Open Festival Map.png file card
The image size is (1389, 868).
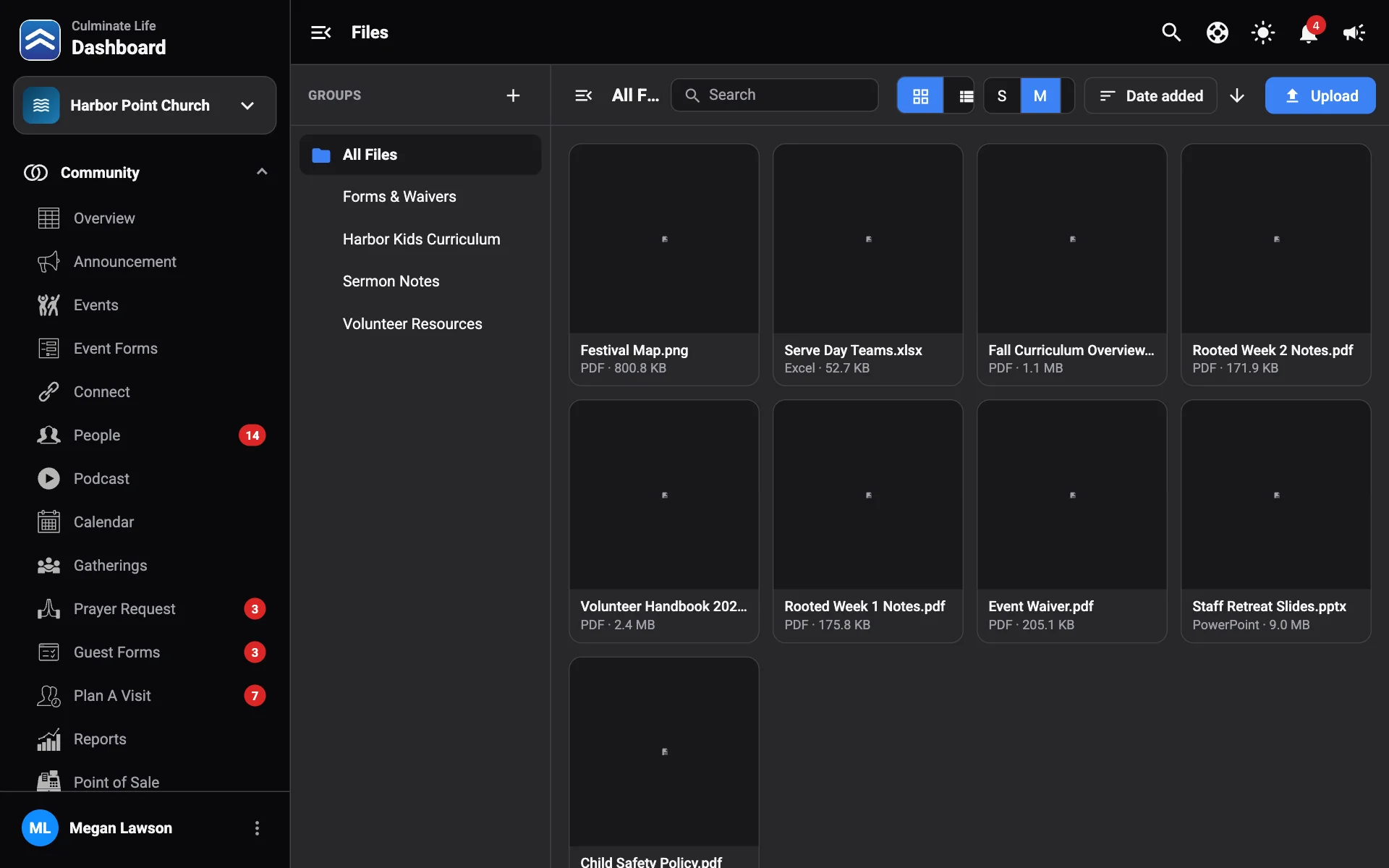[663, 265]
